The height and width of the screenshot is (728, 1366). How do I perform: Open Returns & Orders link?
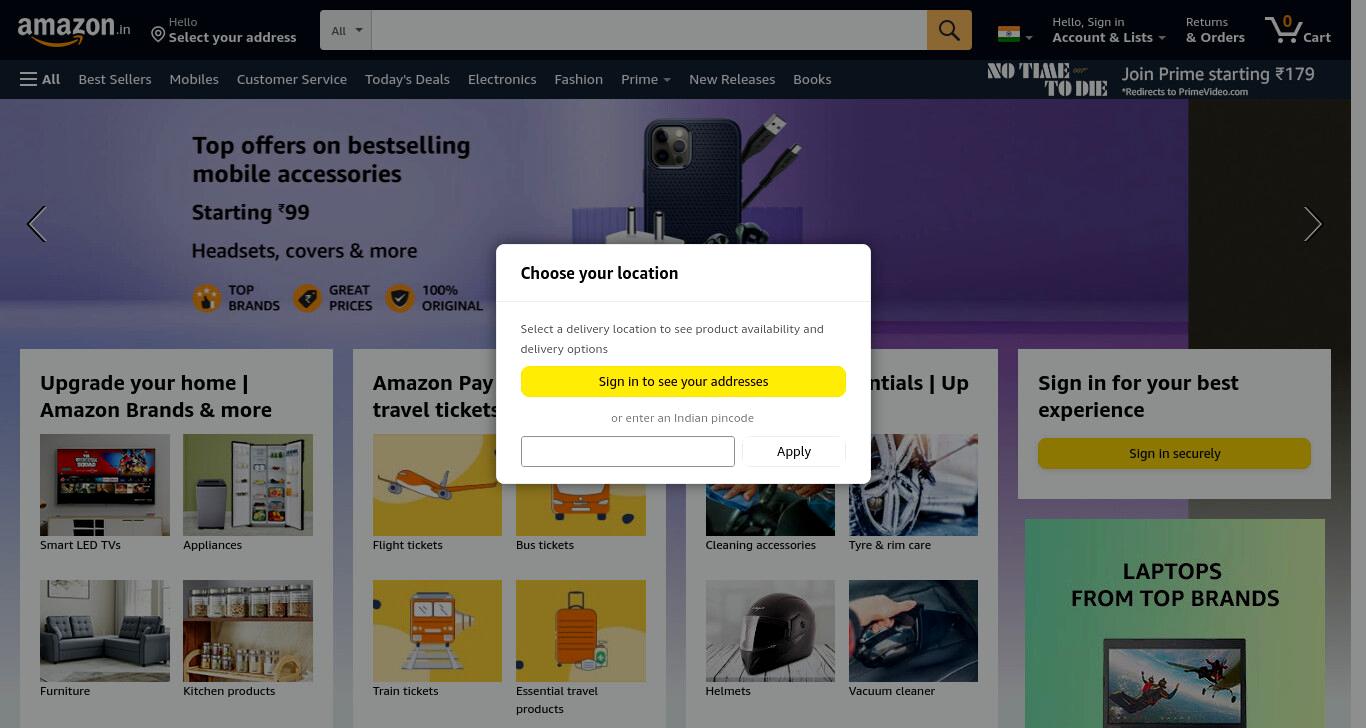(1215, 30)
